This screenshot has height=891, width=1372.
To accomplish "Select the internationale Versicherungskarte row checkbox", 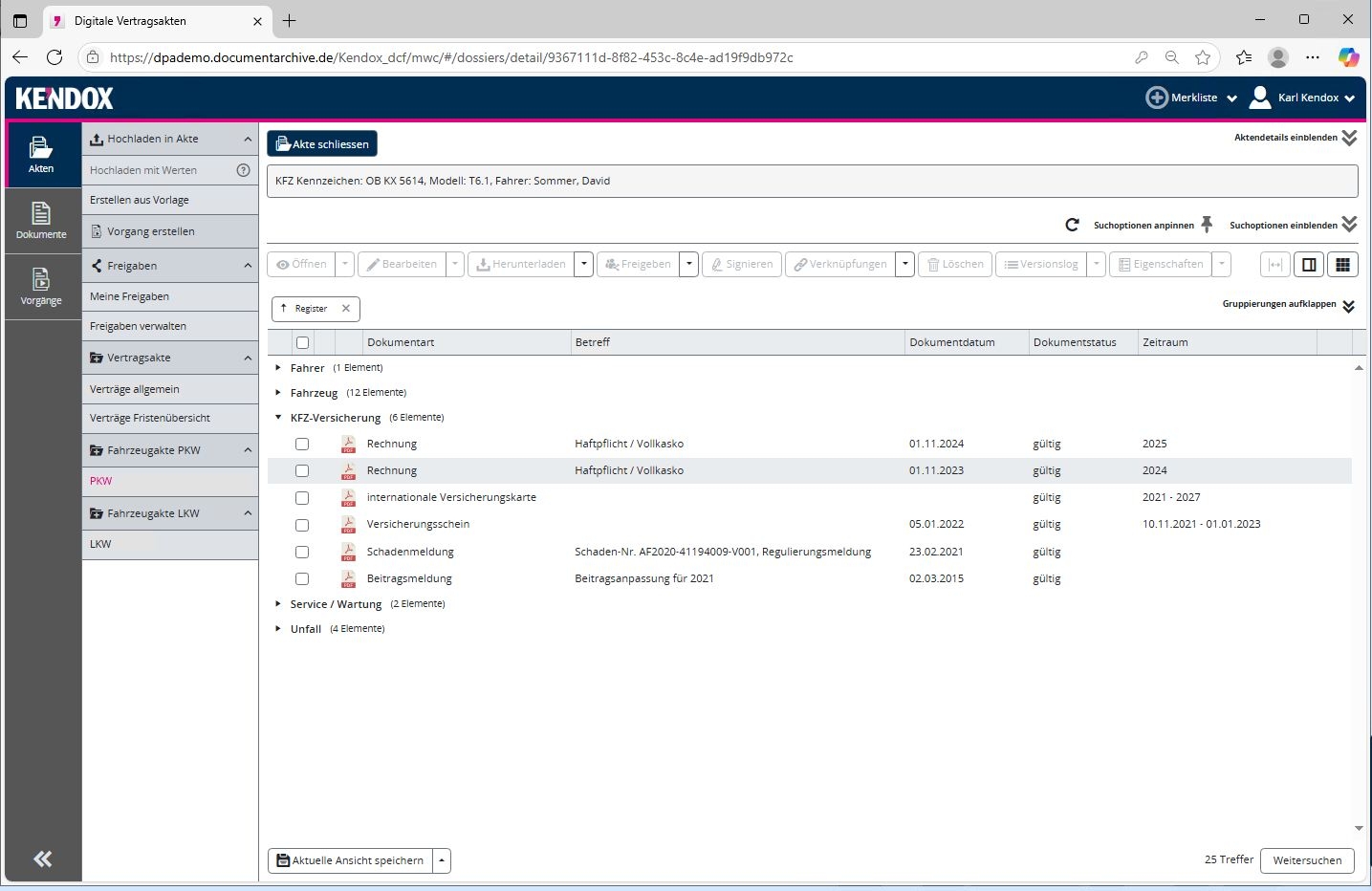I will [302, 497].
